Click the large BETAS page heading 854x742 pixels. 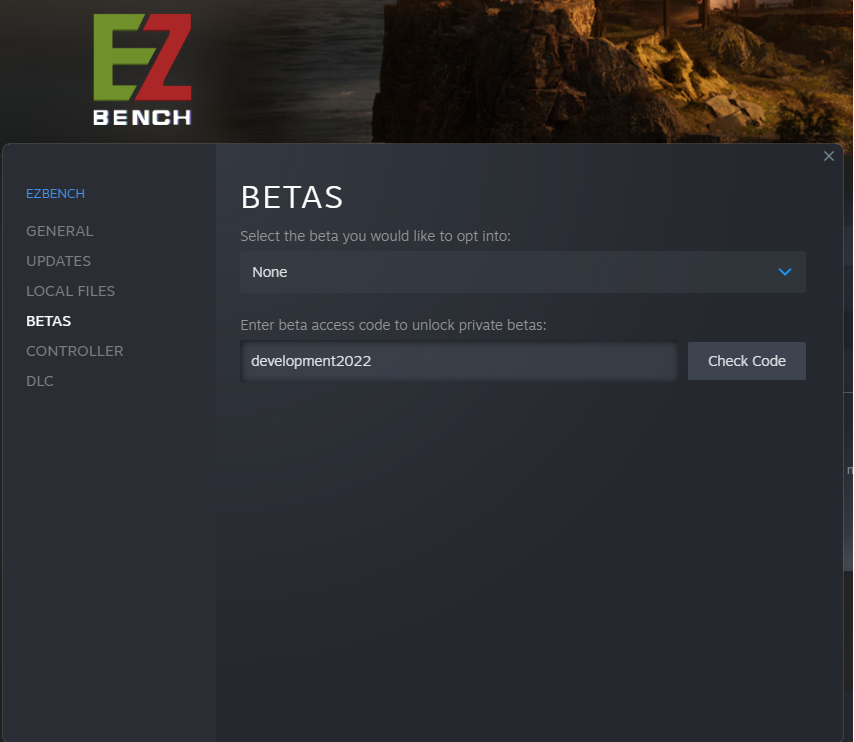pos(292,197)
